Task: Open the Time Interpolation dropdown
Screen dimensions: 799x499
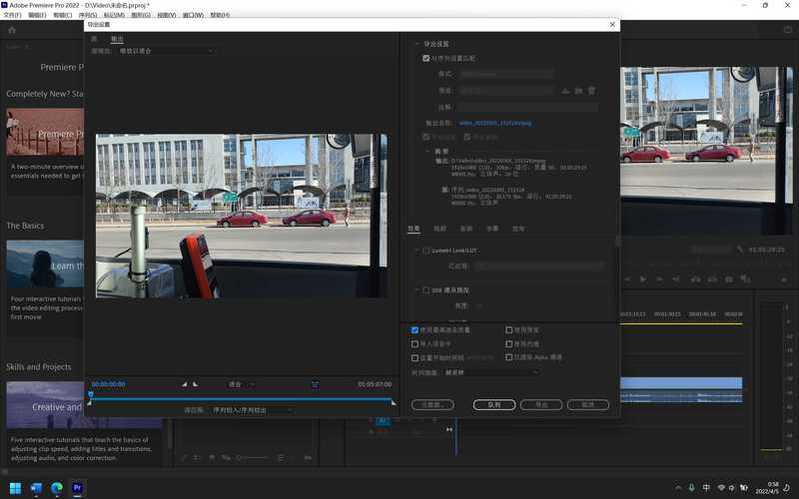Action: tap(491, 373)
